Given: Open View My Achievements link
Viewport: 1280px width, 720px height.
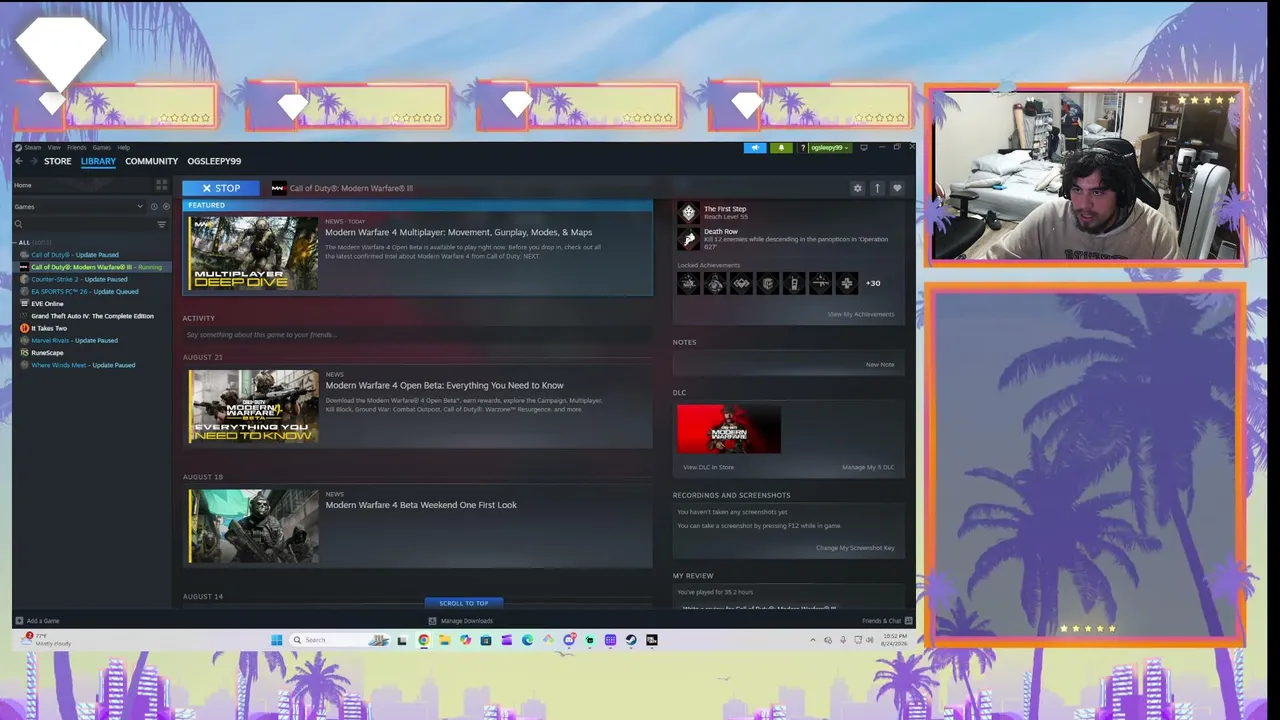Looking at the screenshot, I should [x=860, y=314].
